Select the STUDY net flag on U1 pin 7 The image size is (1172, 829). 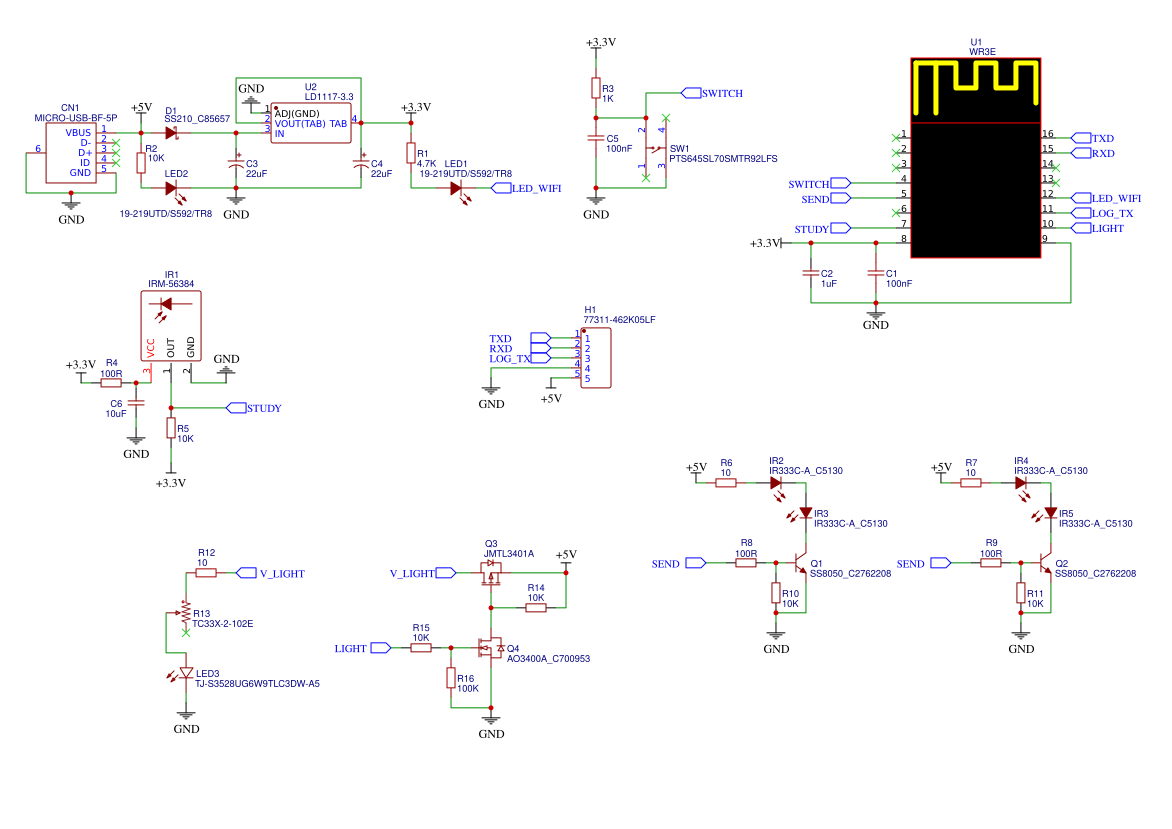(822, 229)
